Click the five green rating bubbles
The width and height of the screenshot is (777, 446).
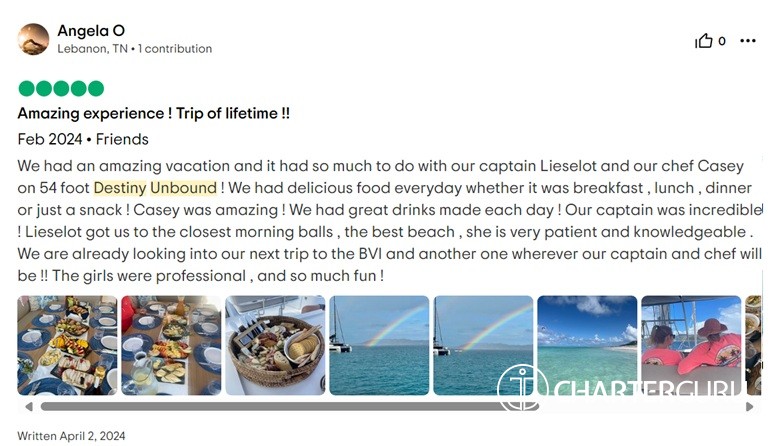(61, 88)
